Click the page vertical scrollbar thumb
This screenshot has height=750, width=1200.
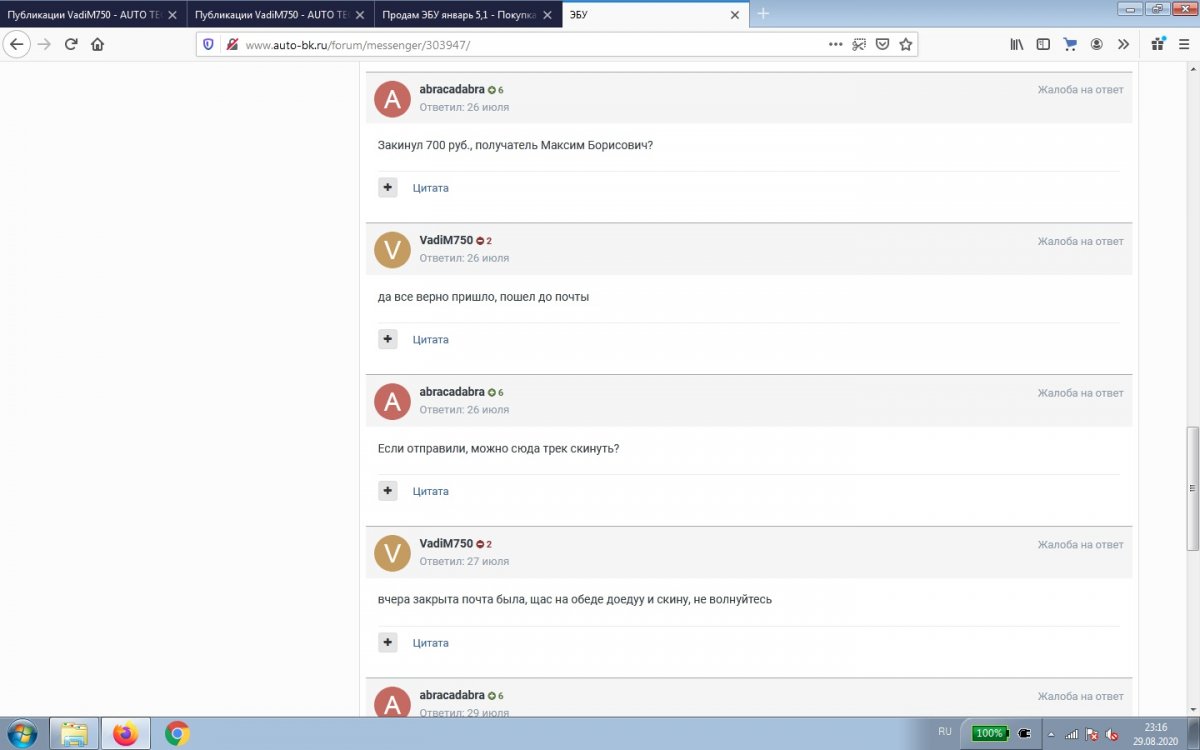(1192, 488)
